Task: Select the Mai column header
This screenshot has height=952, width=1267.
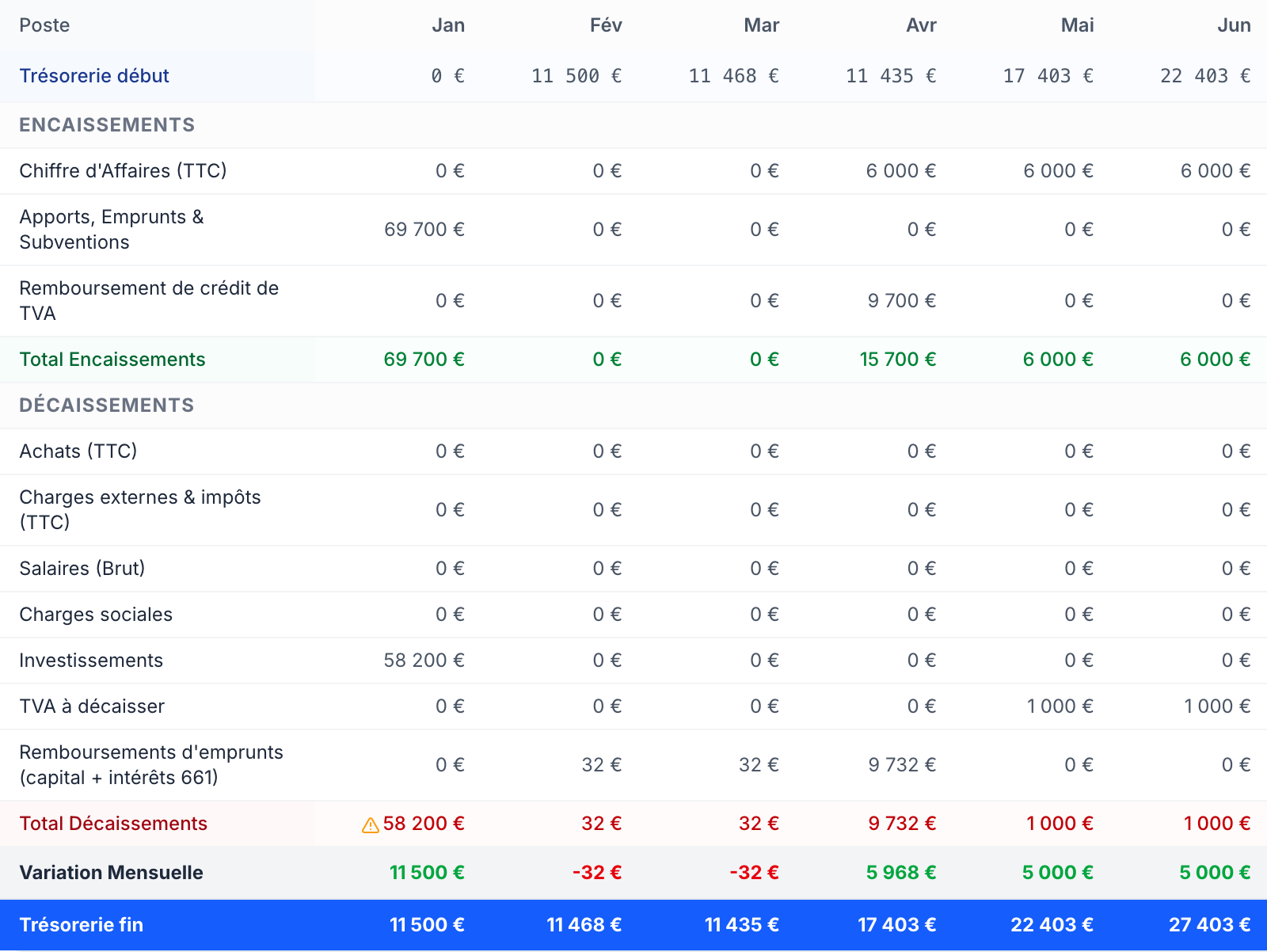Action: click(1078, 25)
